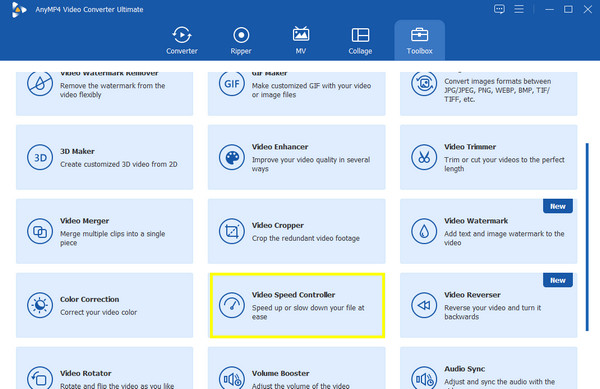
Task: Click 'Trim or cut your videos' description
Action: coord(504,164)
